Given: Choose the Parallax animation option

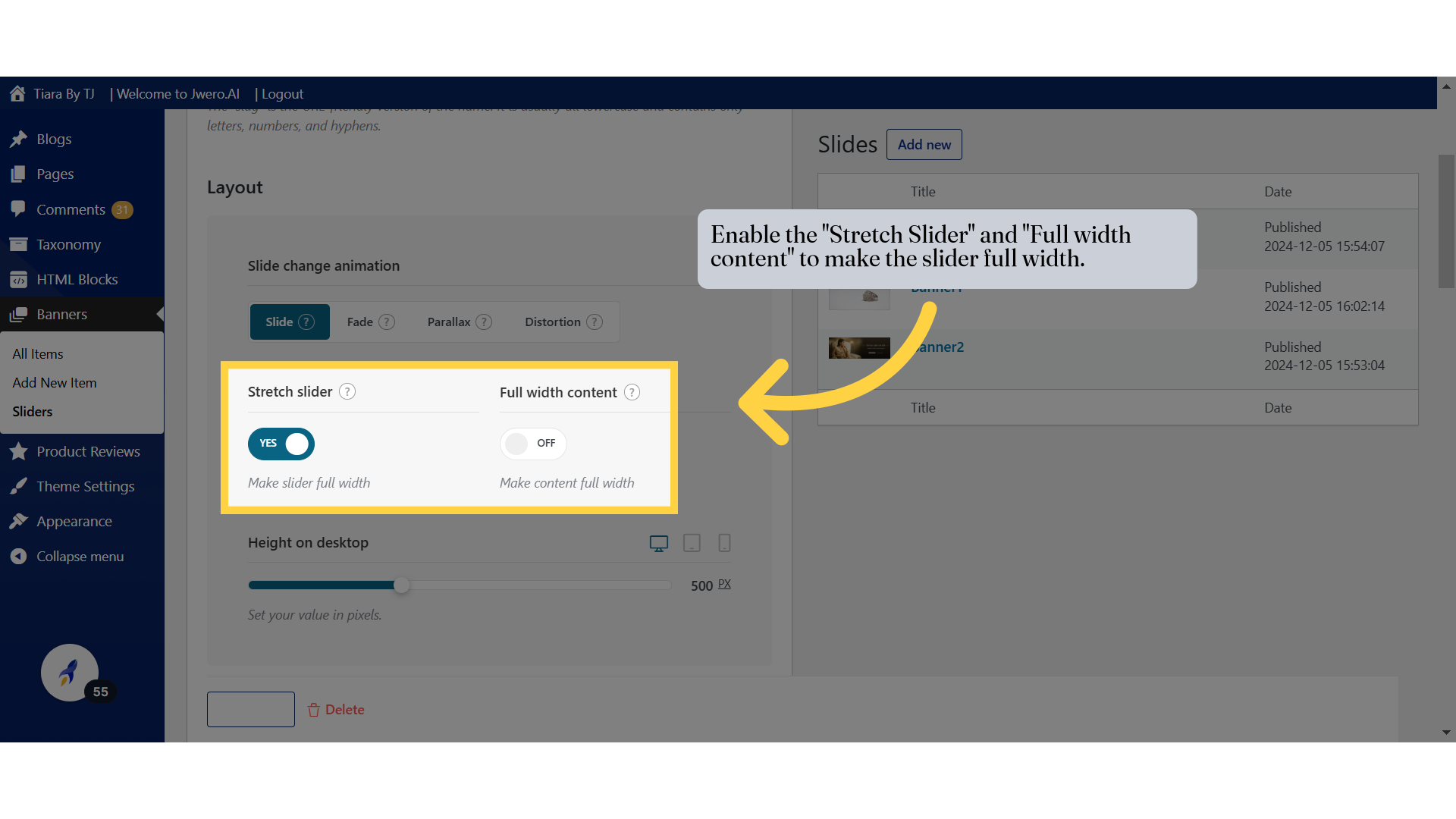Looking at the screenshot, I should pyautogui.click(x=460, y=322).
